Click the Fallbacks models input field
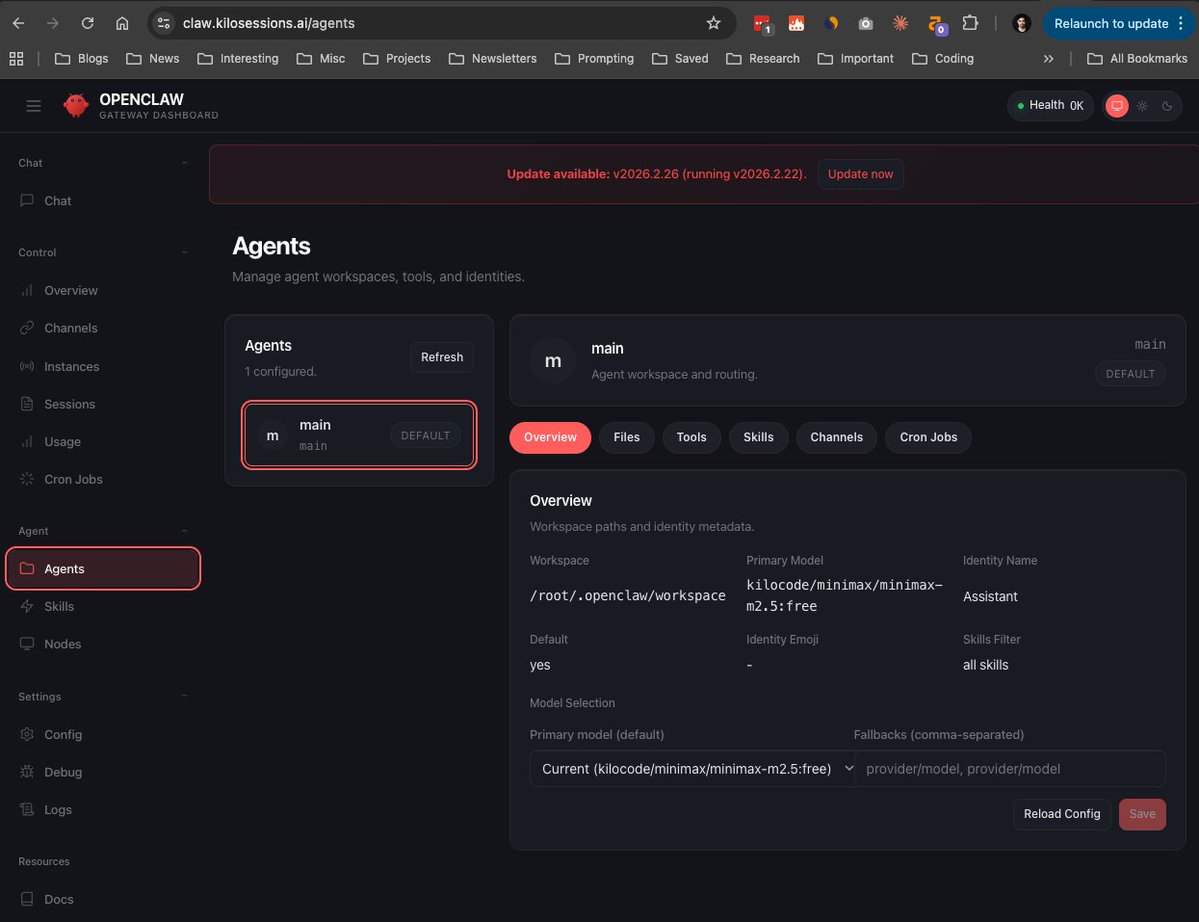Image resolution: width=1199 pixels, height=922 pixels. [x=1009, y=768]
